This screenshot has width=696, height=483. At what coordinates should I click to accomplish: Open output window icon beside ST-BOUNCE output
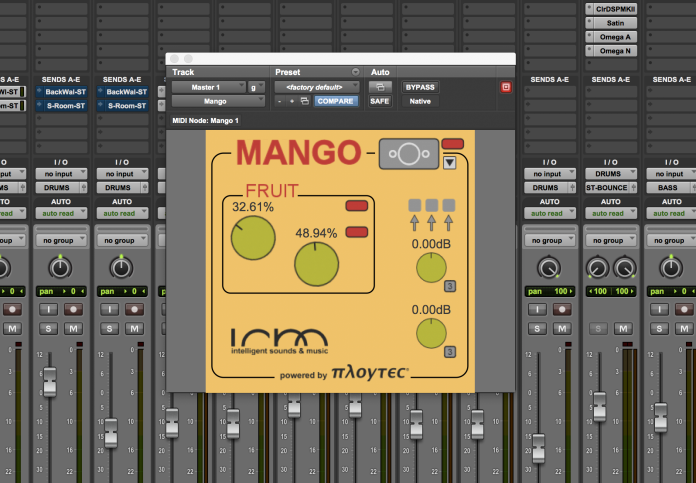click(x=633, y=188)
